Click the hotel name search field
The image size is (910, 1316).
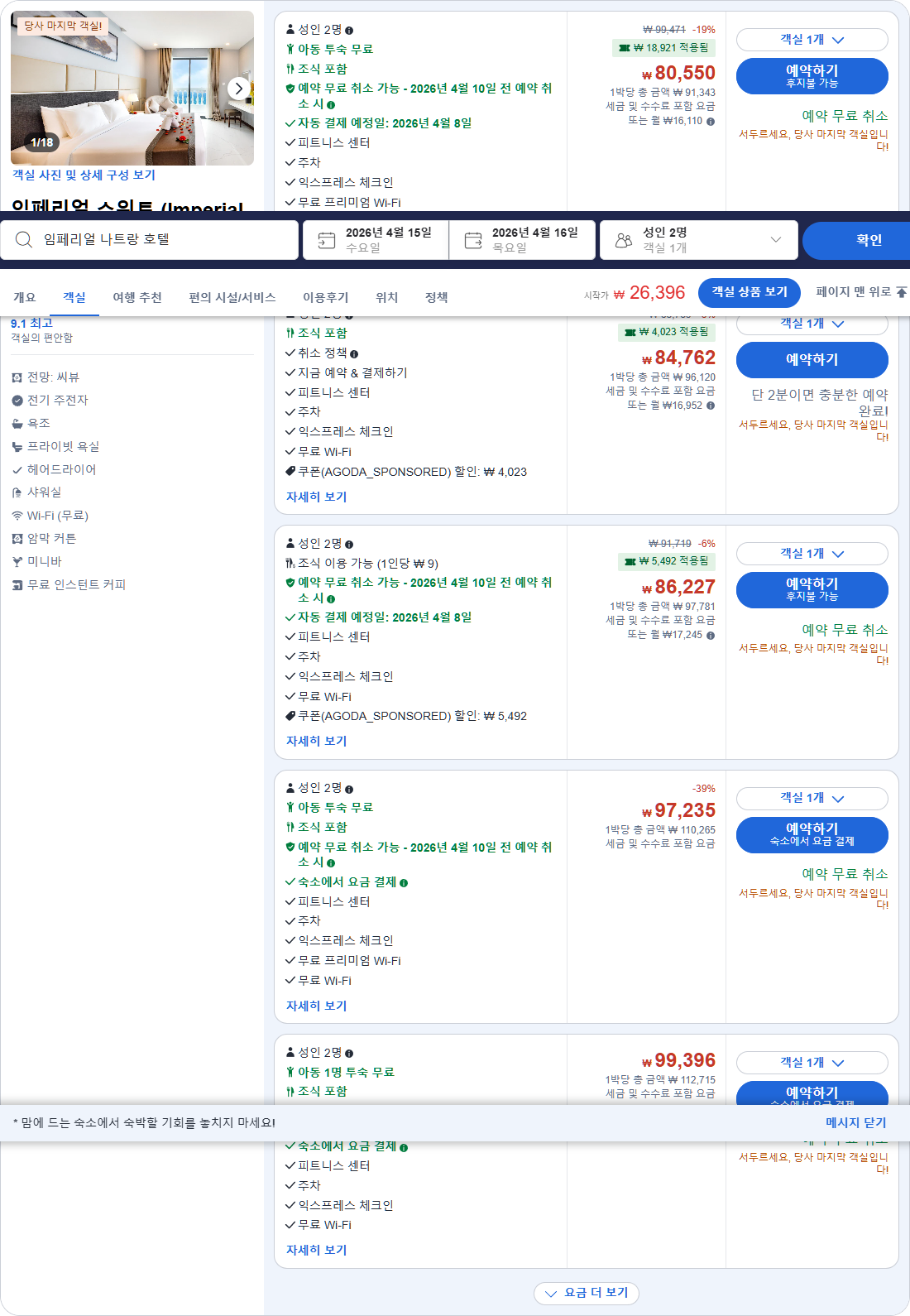click(149, 240)
